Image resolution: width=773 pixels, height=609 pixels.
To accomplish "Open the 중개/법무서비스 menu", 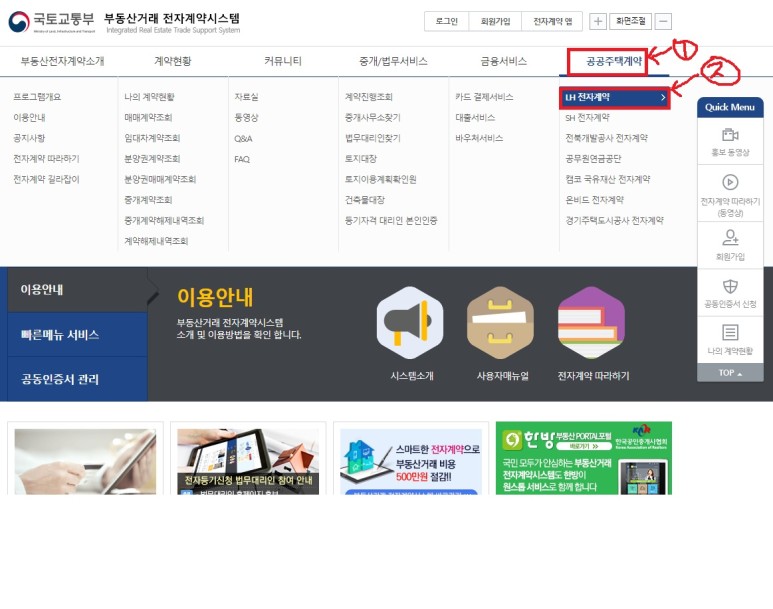I will pos(393,61).
